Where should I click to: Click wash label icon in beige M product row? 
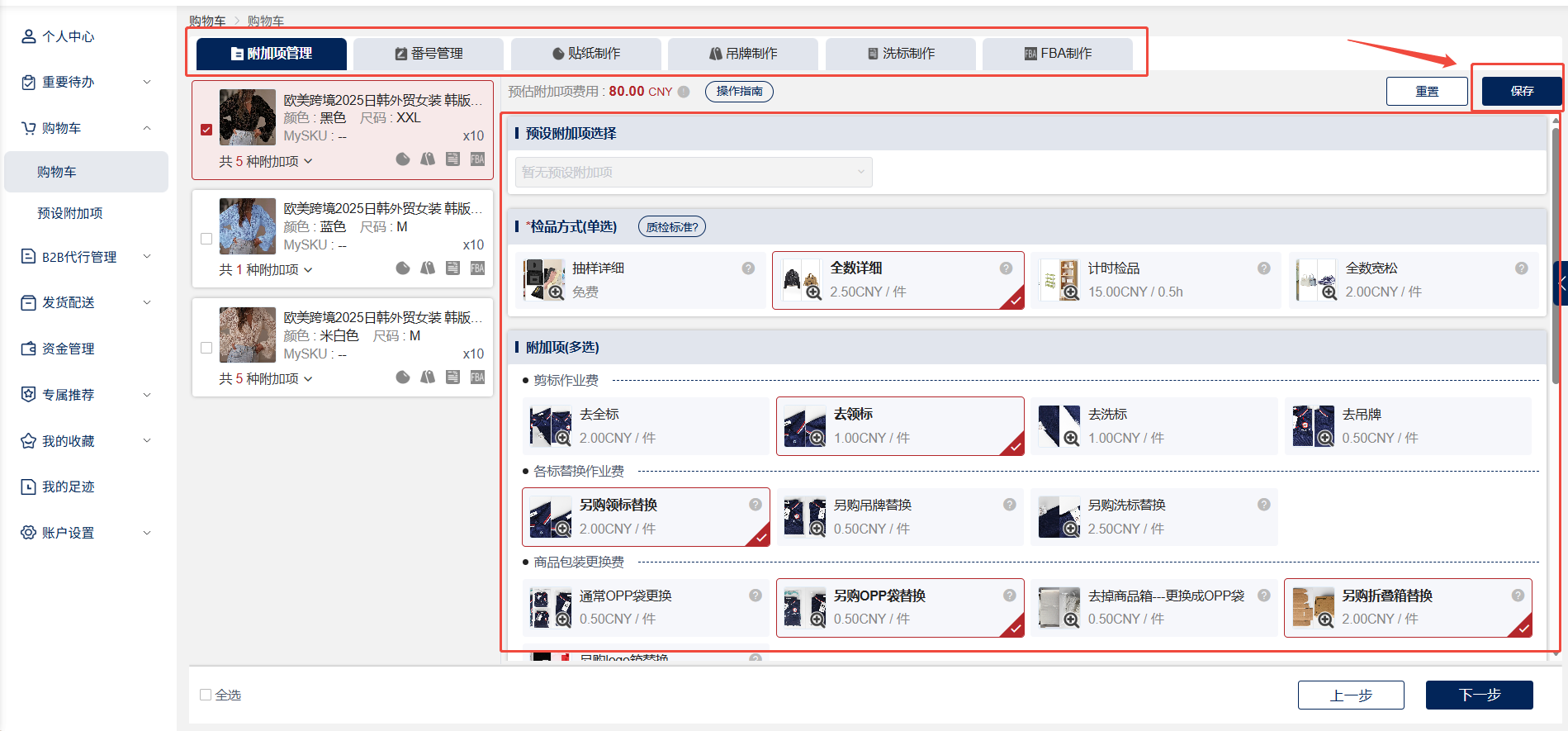[x=452, y=377]
